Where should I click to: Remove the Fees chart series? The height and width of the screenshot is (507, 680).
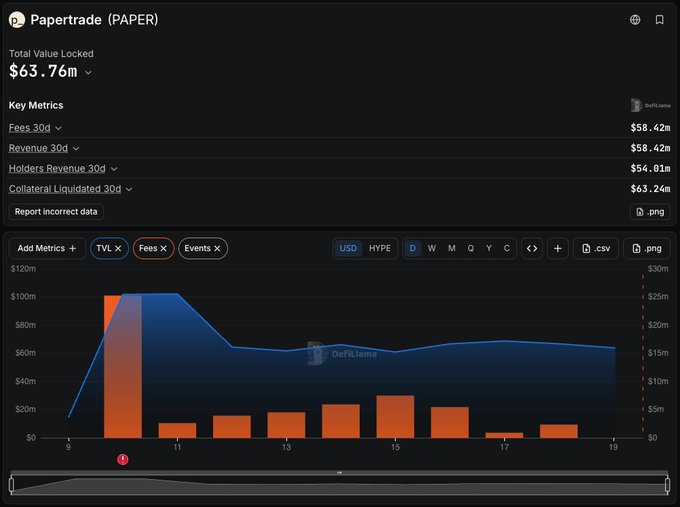click(x=163, y=249)
